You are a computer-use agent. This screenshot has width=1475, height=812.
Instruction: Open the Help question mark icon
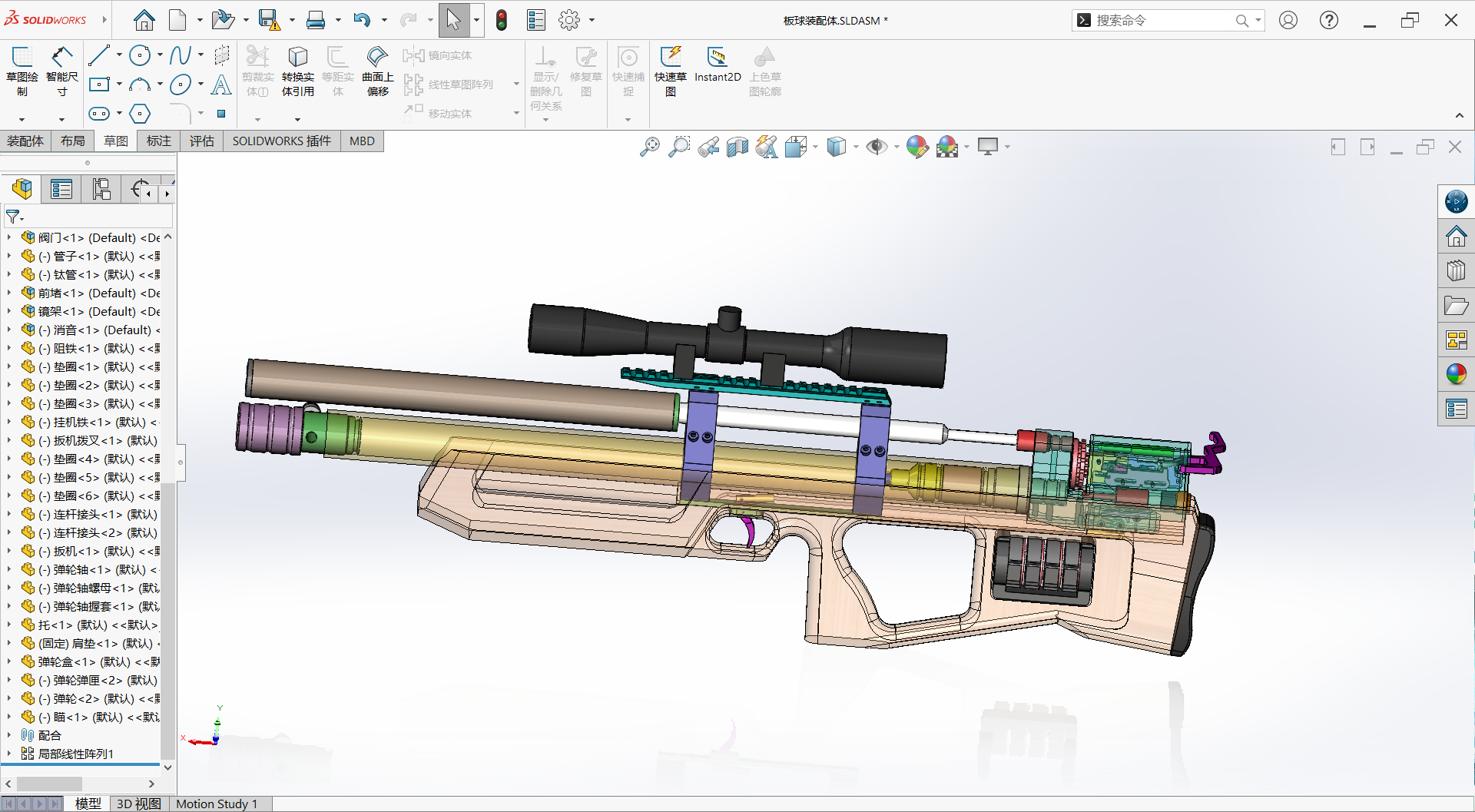pos(1329,20)
